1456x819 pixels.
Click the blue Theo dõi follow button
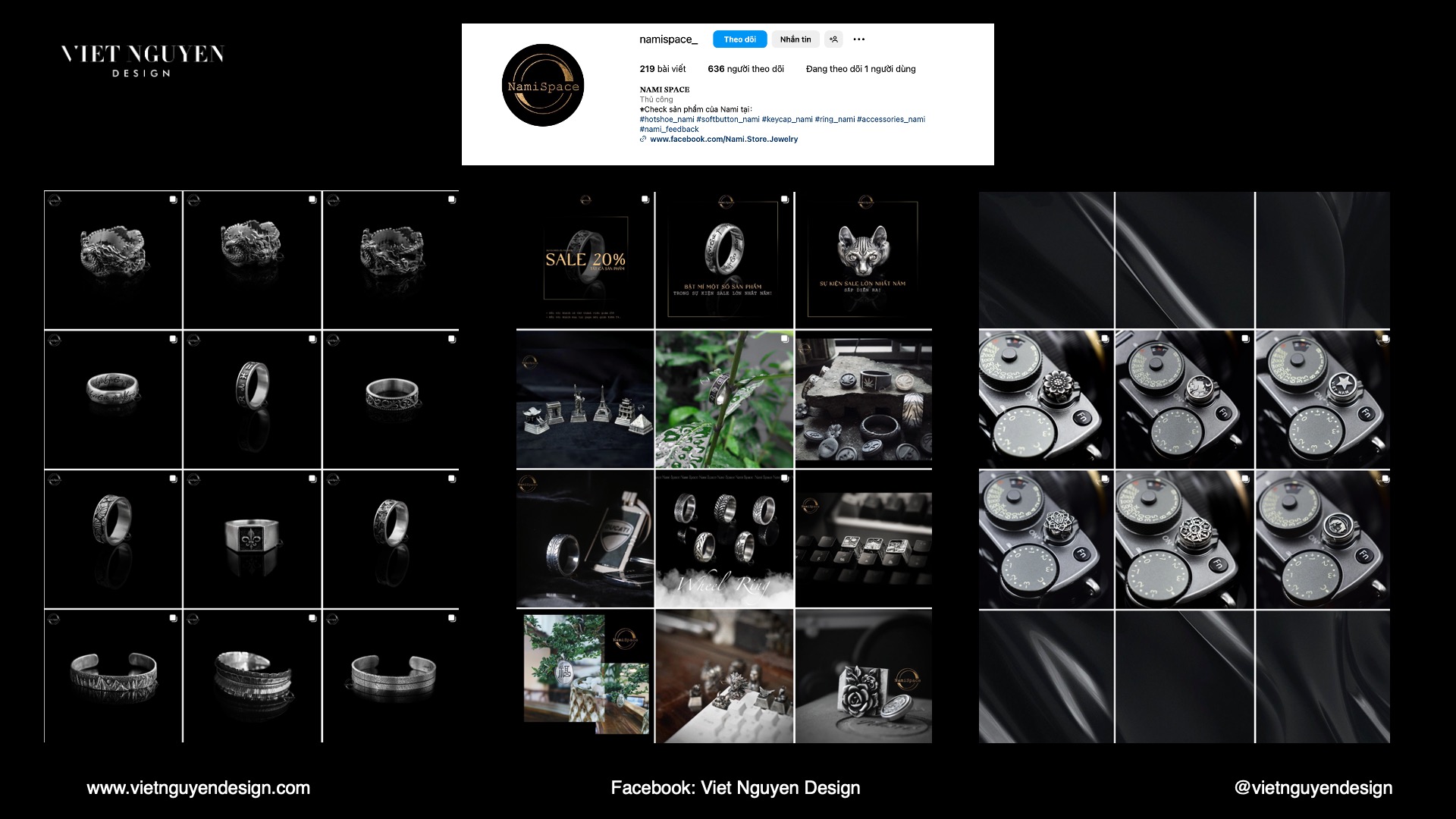[x=739, y=39]
